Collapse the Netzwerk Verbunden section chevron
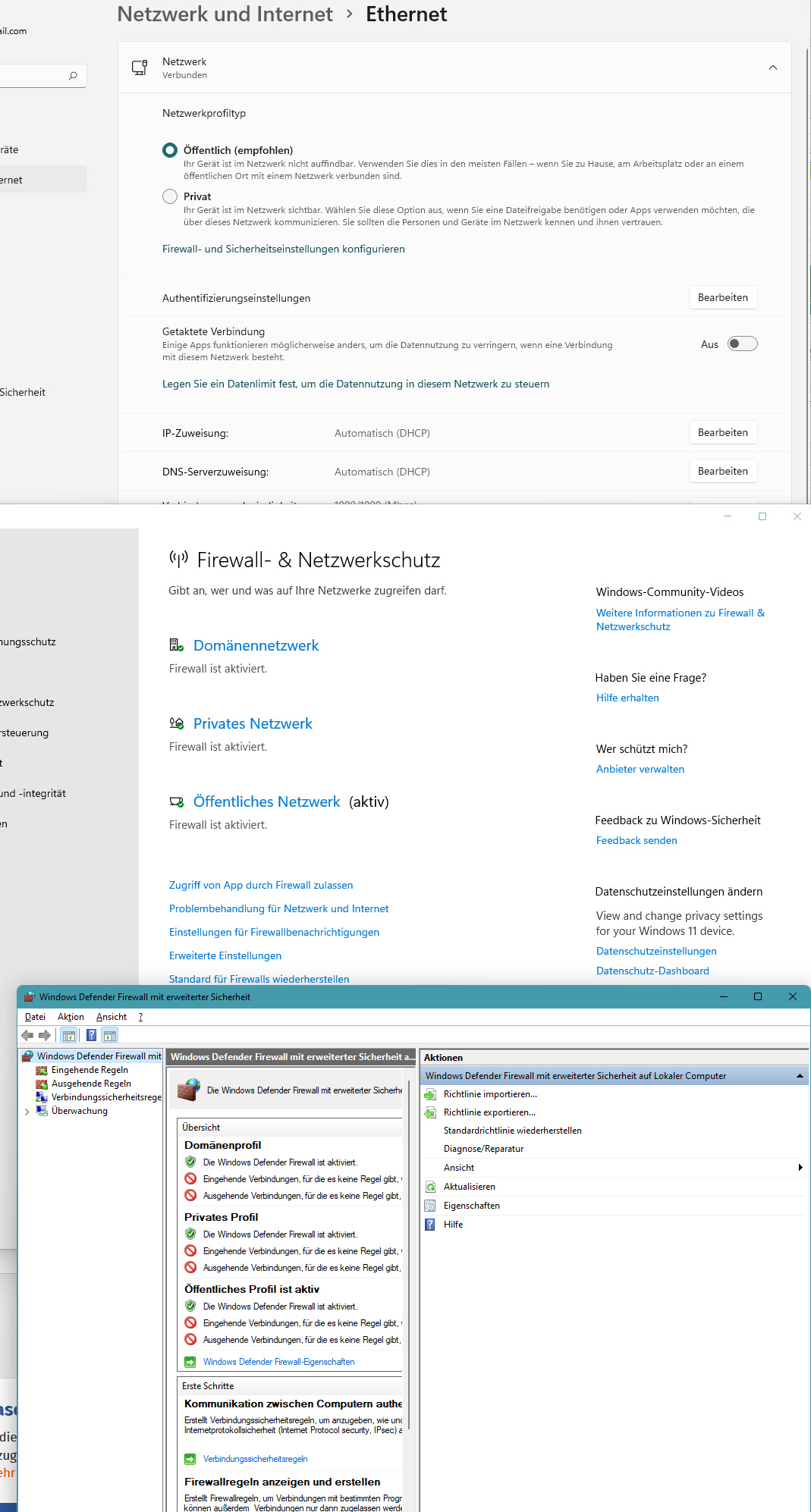811x1512 pixels. click(773, 67)
